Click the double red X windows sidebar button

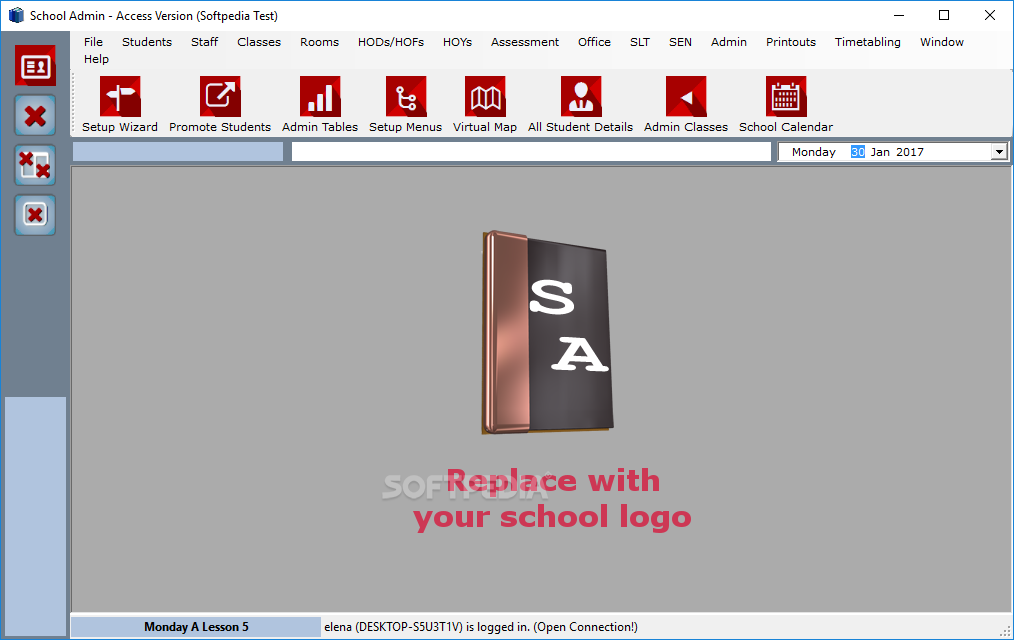(35, 165)
